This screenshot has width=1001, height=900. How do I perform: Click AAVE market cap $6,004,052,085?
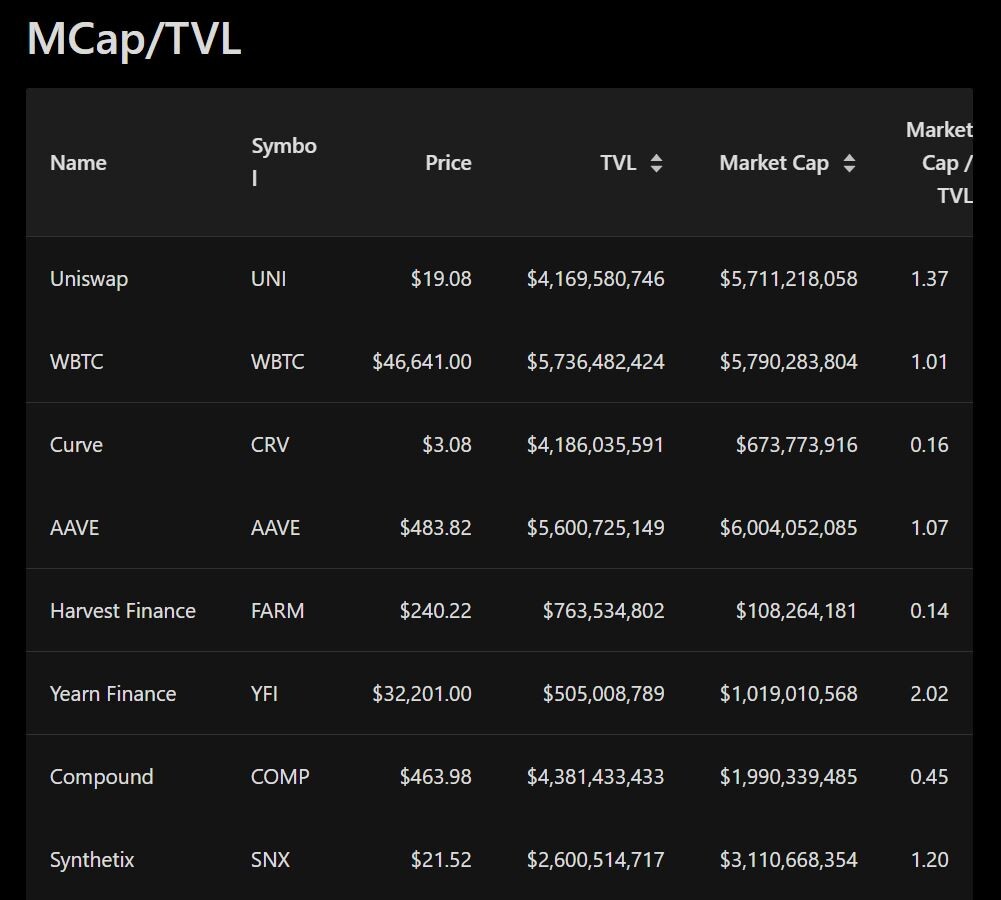pos(788,527)
